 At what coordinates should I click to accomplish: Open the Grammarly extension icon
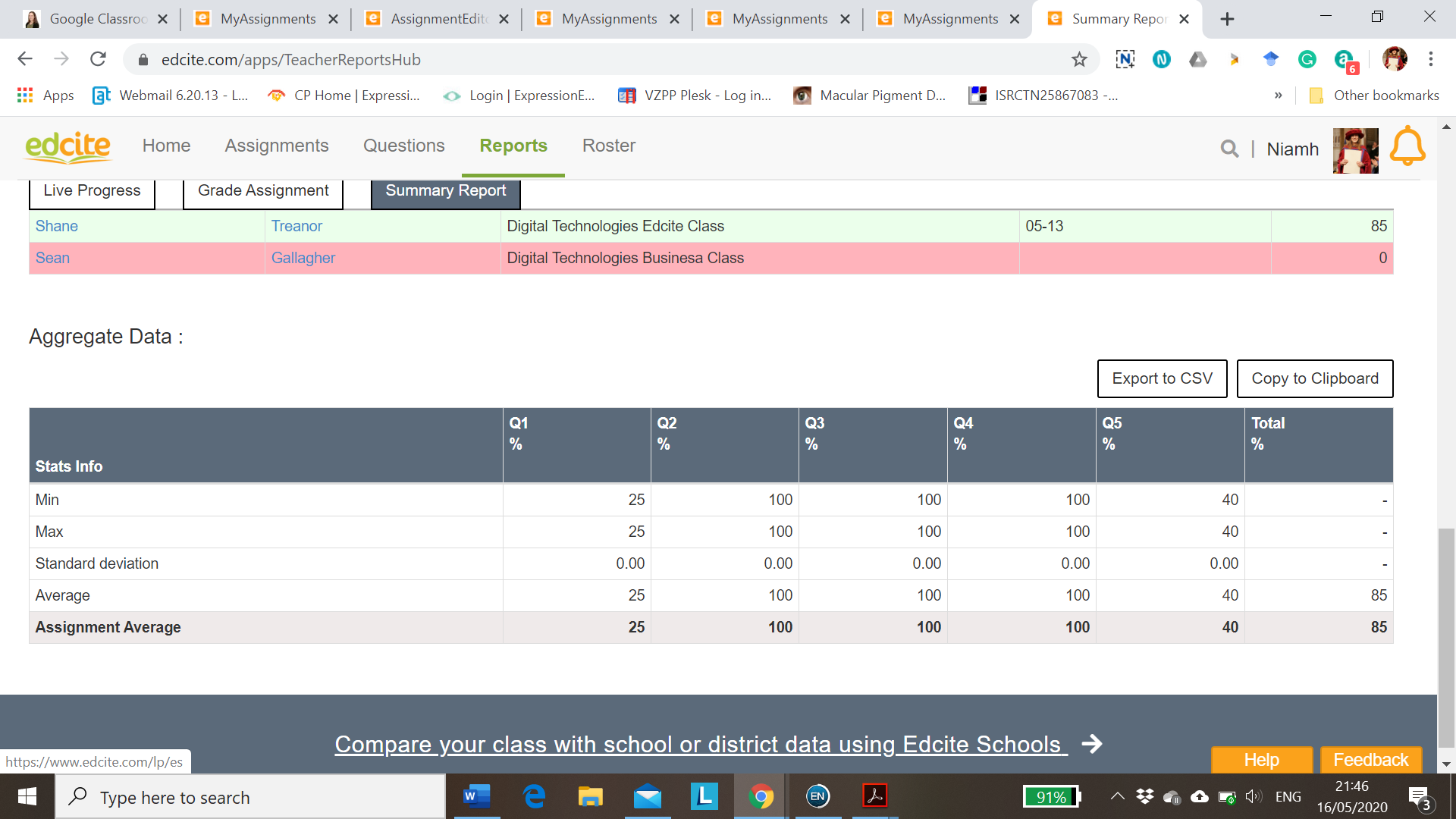click(1307, 59)
